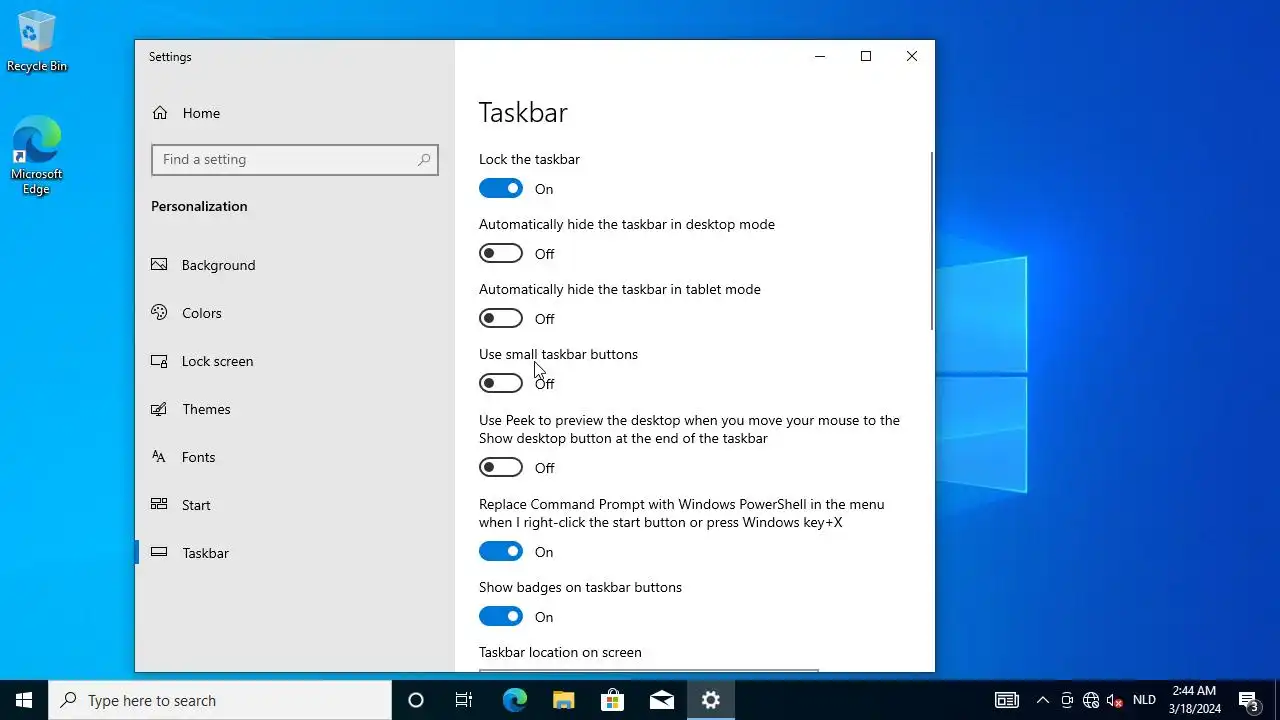Minimize the Settings window
This screenshot has width=1280, height=720.
coord(820,56)
